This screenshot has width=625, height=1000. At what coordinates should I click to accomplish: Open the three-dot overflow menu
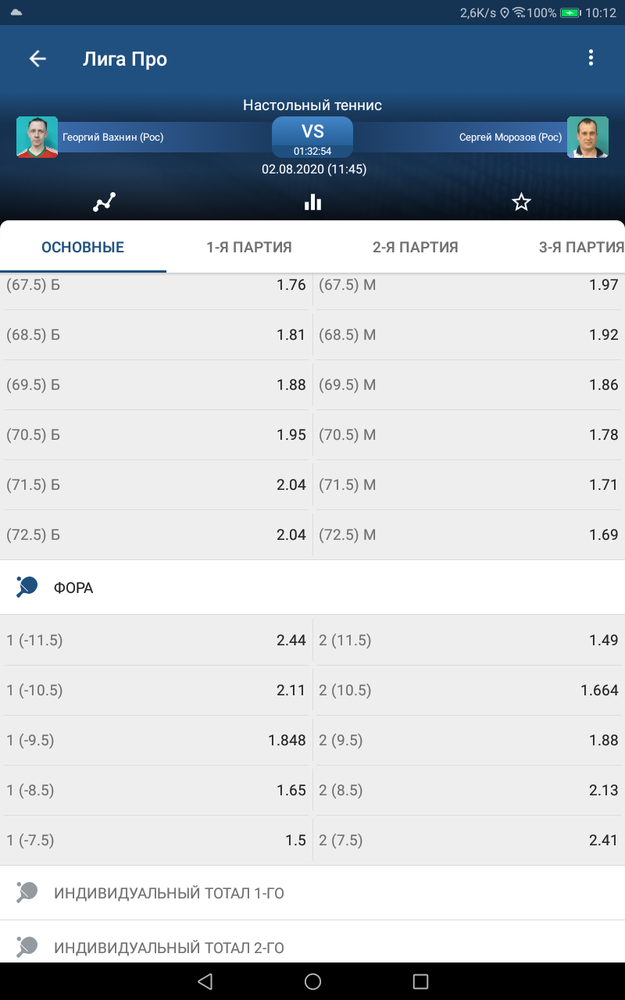591,58
